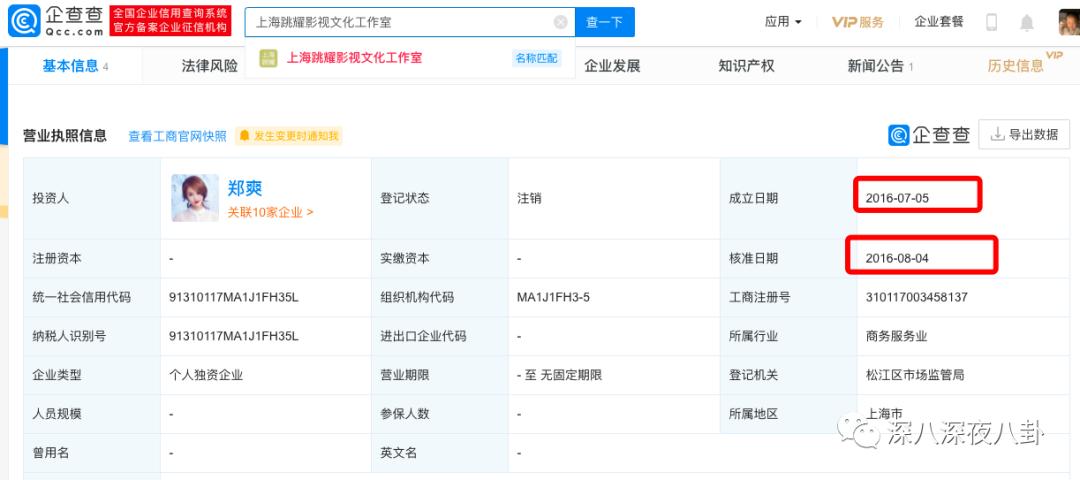Click establishment date 2016-07-05

[x=897, y=198]
